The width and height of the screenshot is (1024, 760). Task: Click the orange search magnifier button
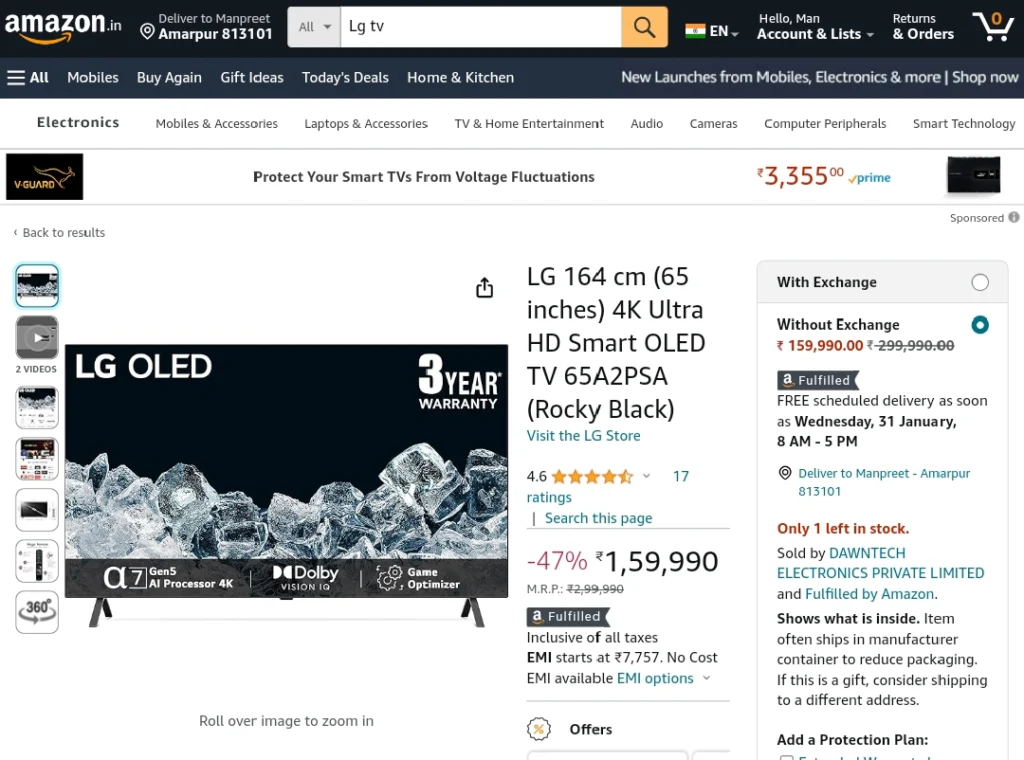644,27
